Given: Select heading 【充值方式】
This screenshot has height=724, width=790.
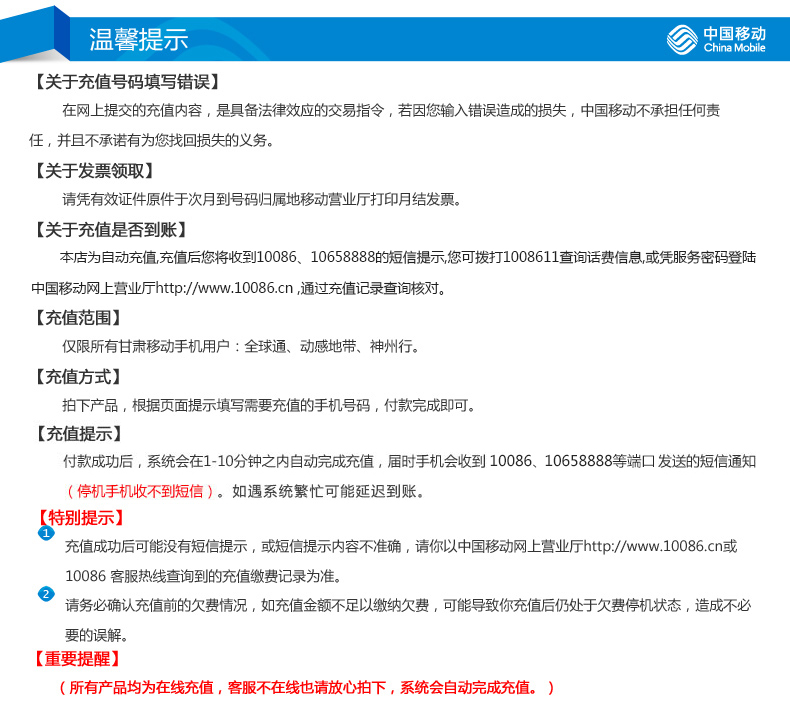Looking at the screenshot, I should click(78, 377).
